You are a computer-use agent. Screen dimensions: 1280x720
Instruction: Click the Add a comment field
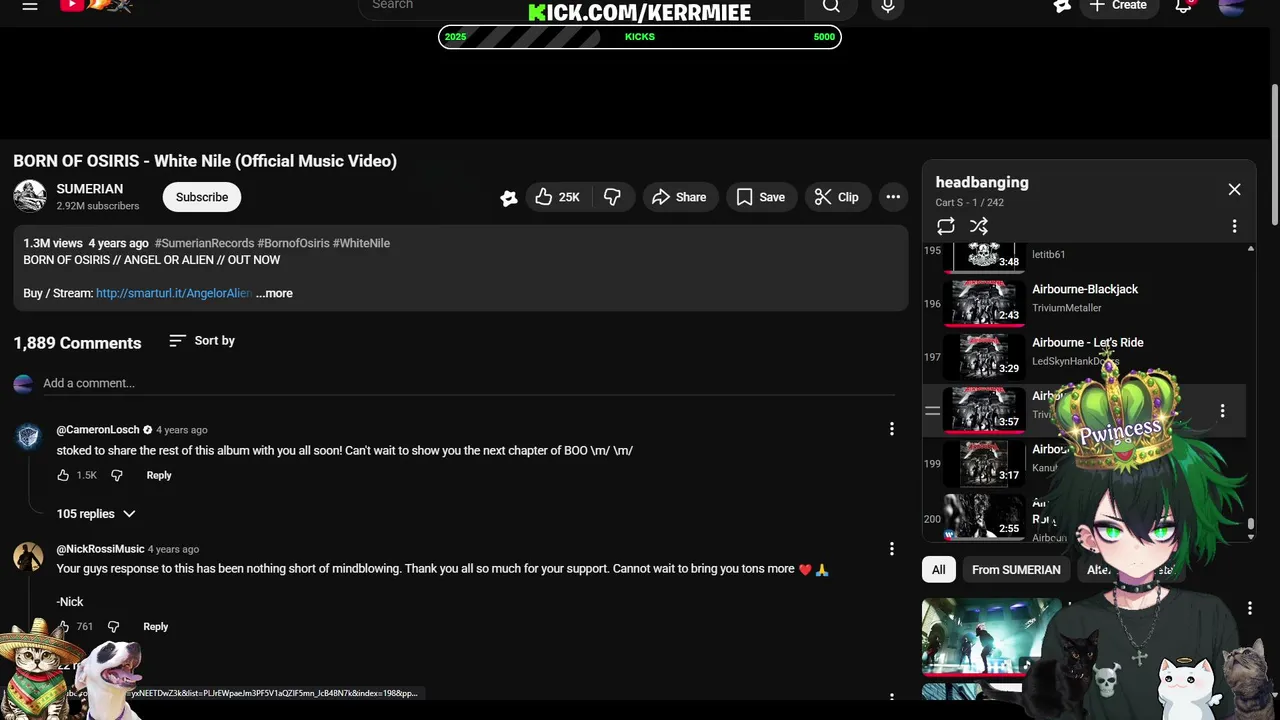(x=468, y=383)
